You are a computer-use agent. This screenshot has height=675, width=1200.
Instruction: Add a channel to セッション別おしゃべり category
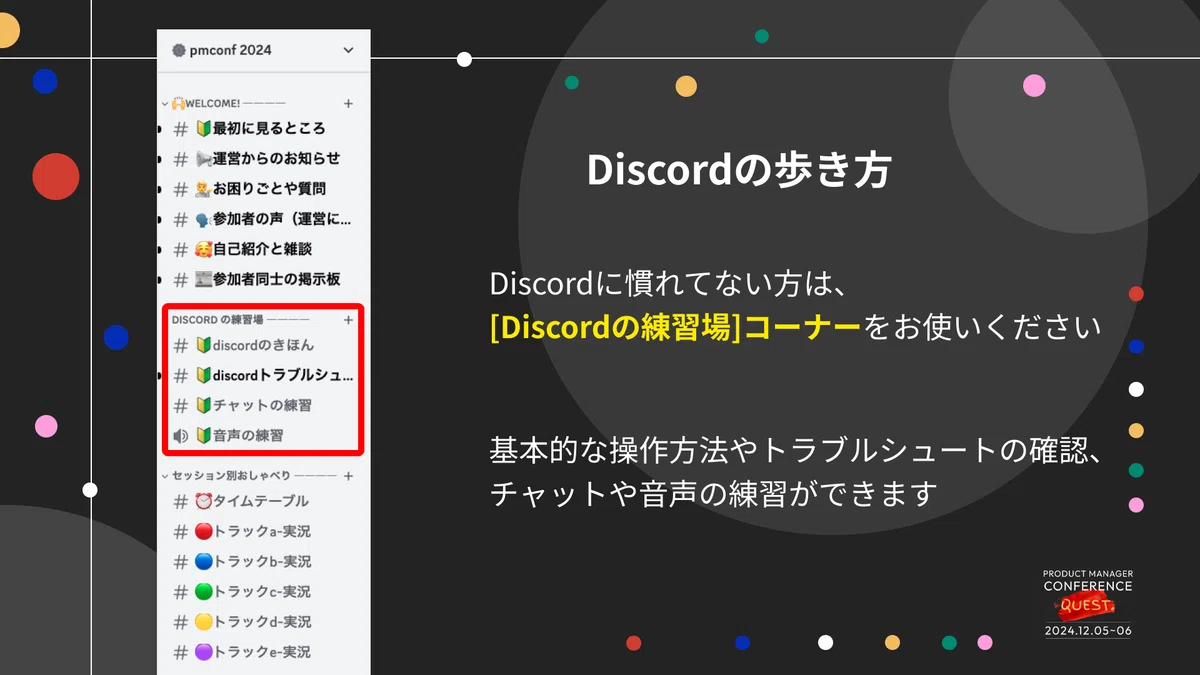[348, 476]
